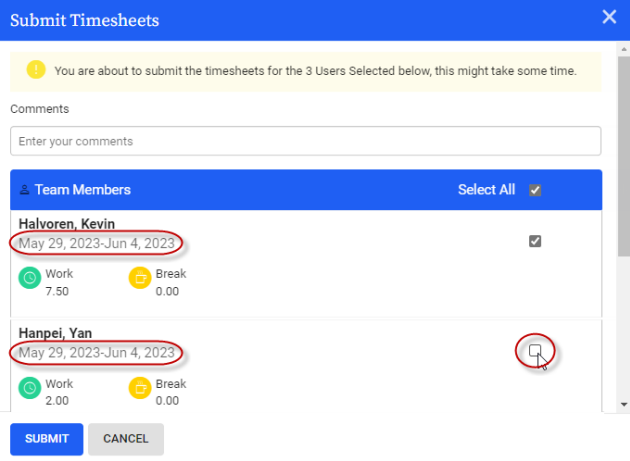Screen dimensions: 630x461
Task: Click Yan Hanpei's yellow Break cup icon
Action: [140, 388]
